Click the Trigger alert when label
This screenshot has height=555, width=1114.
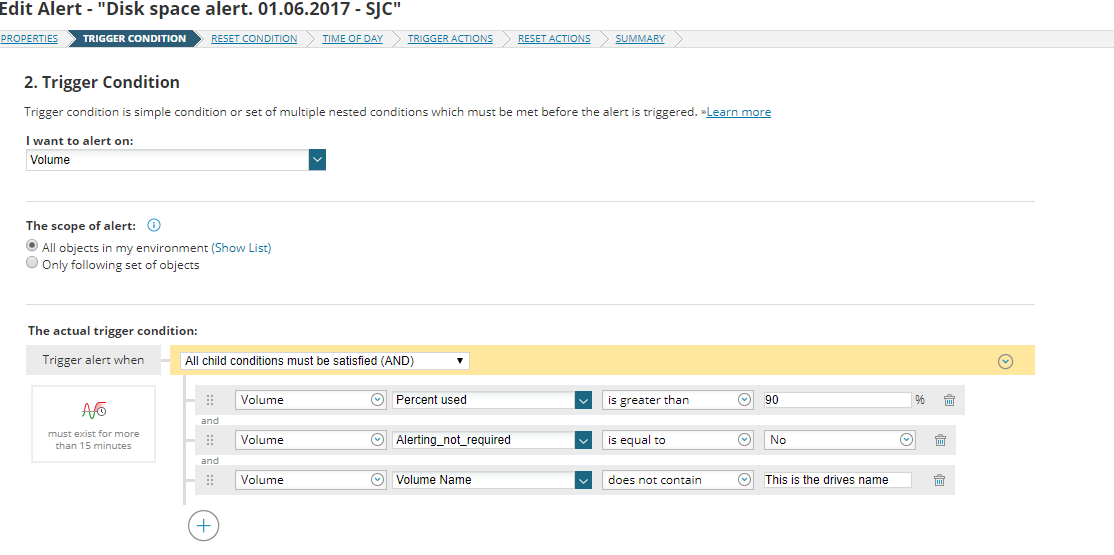93,360
